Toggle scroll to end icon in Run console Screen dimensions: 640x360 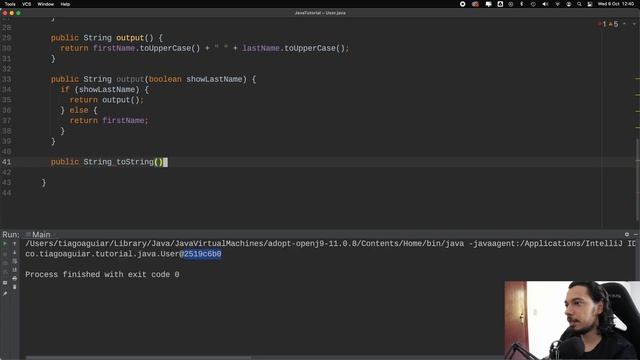pyautogui.click(x=15, y=269)
